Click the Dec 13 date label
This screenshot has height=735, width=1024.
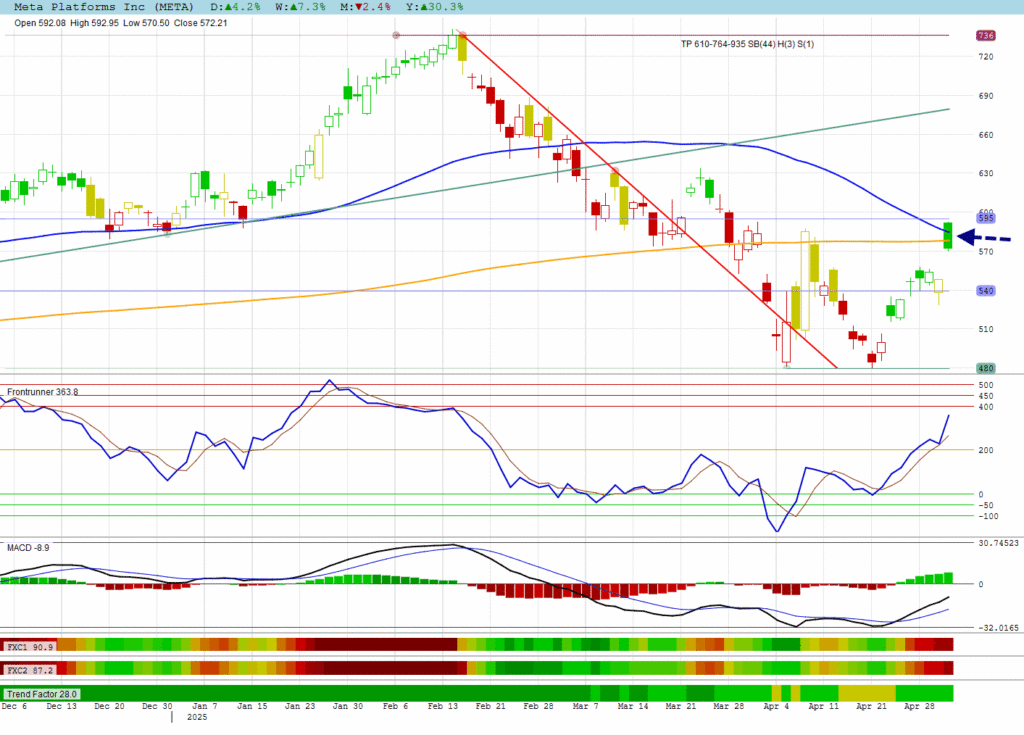click(x=61, y=706)
